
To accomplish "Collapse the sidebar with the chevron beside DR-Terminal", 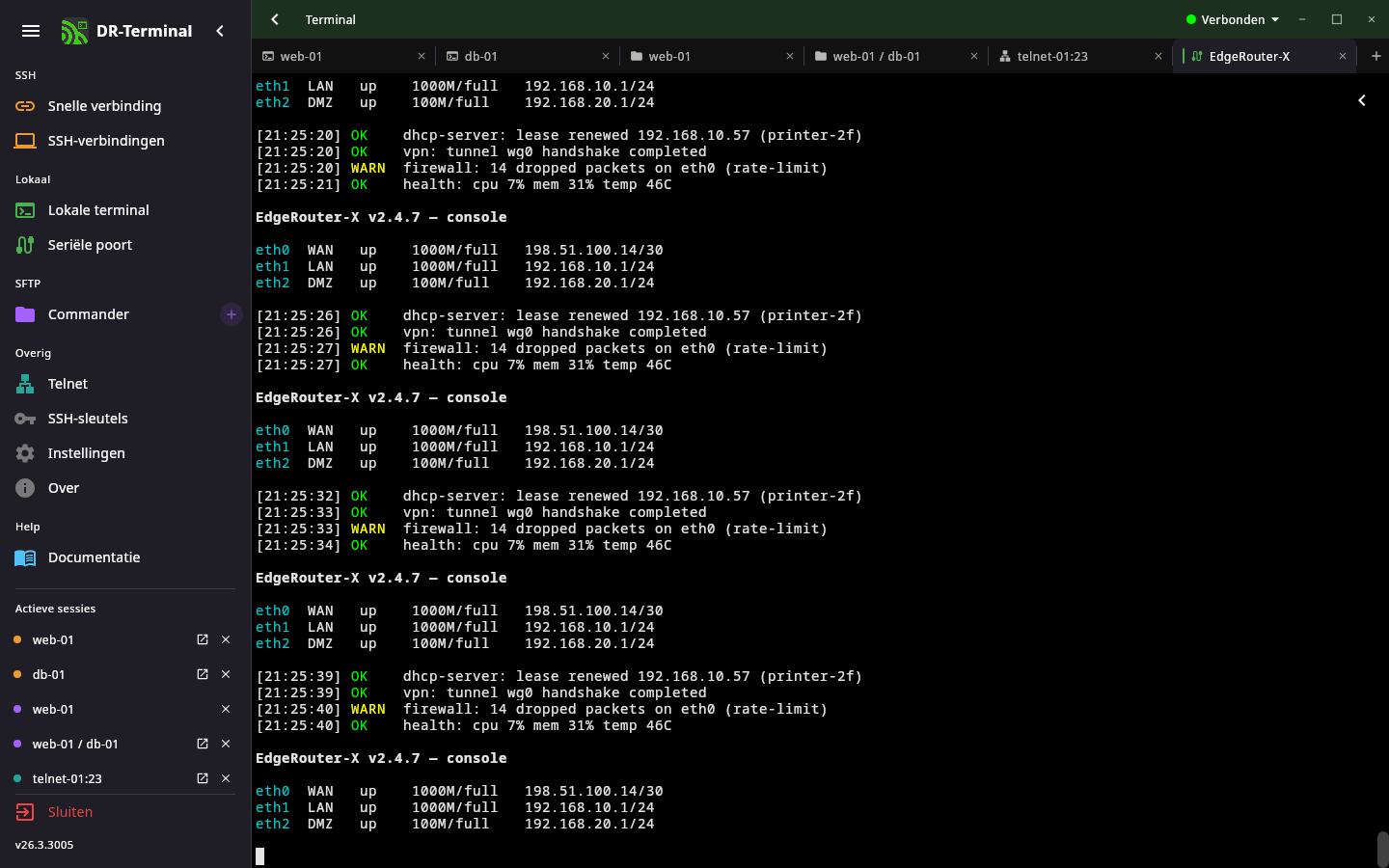I will click(x=220, y=31).
